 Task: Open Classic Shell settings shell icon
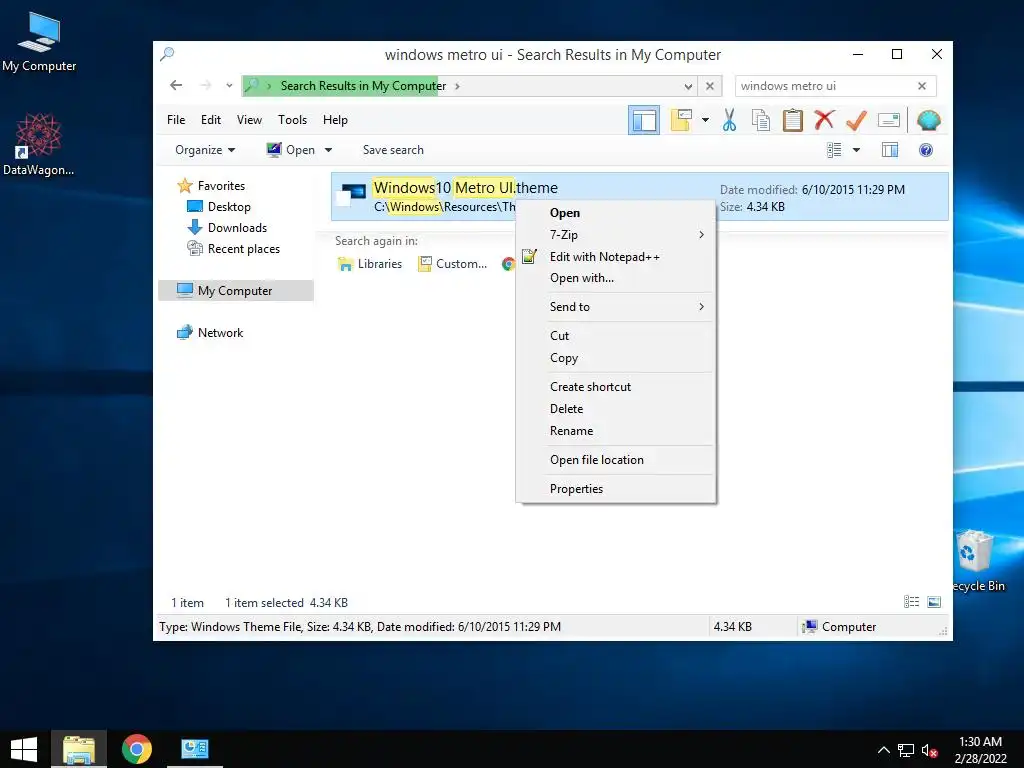(928, 120)
